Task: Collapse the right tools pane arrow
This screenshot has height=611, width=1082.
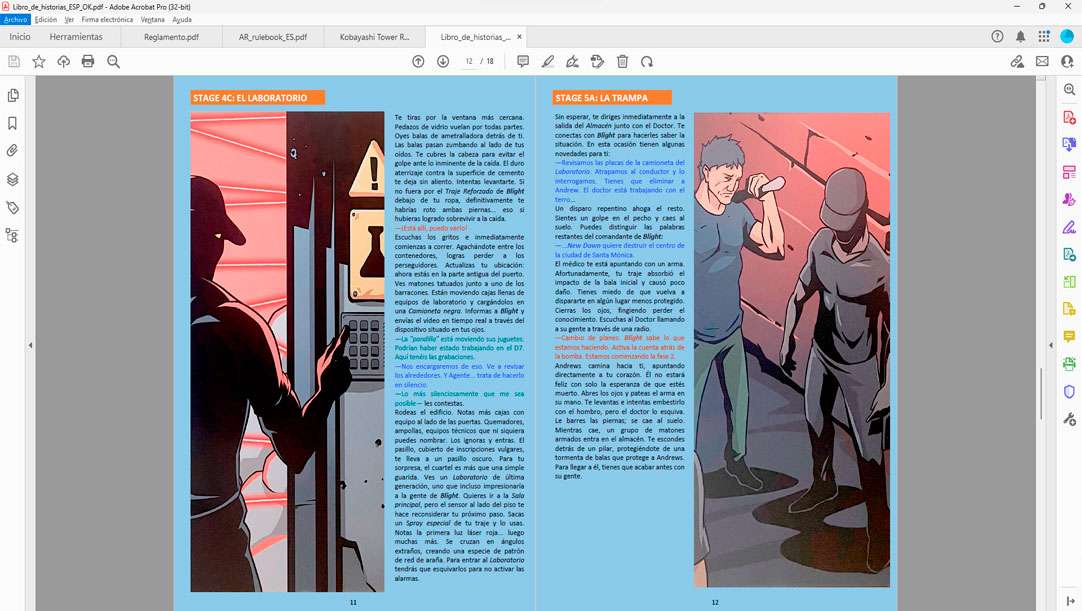Action: 1051,345
